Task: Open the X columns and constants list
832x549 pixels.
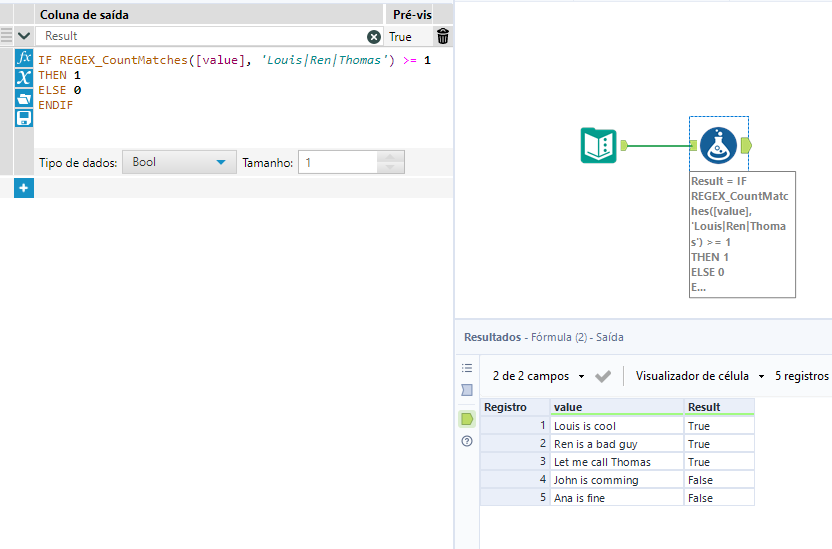Action: [x=24, y=77]
